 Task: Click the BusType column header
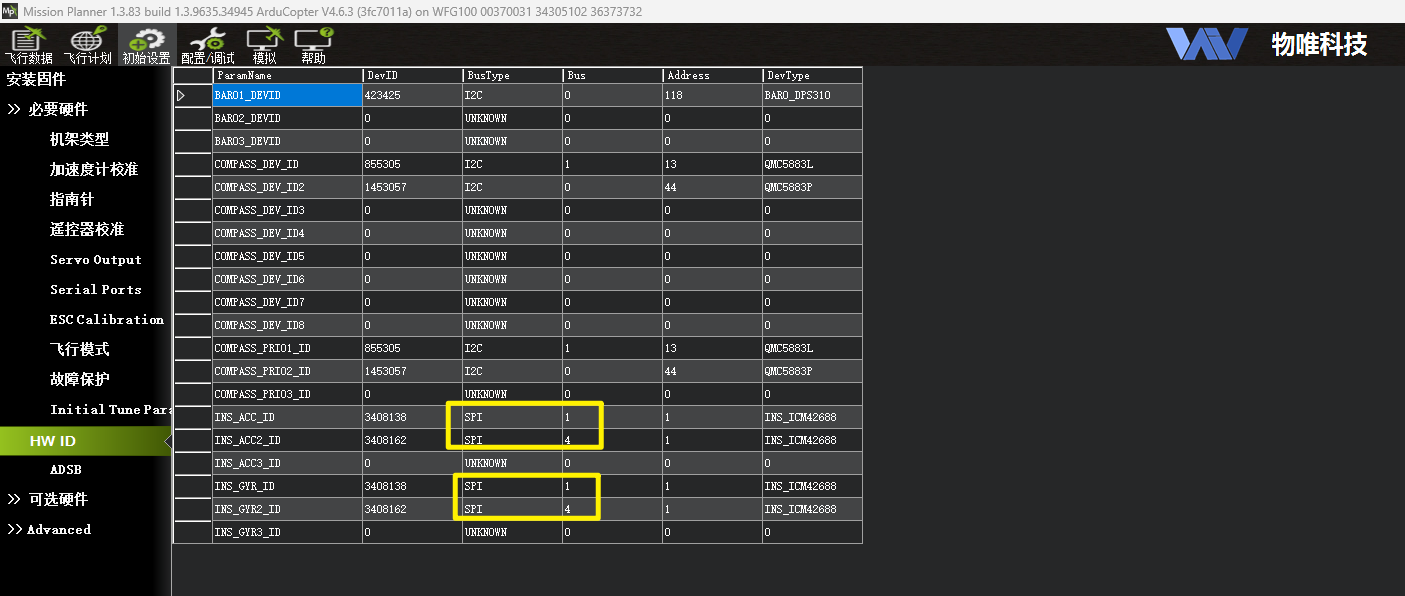click(512, 75)
